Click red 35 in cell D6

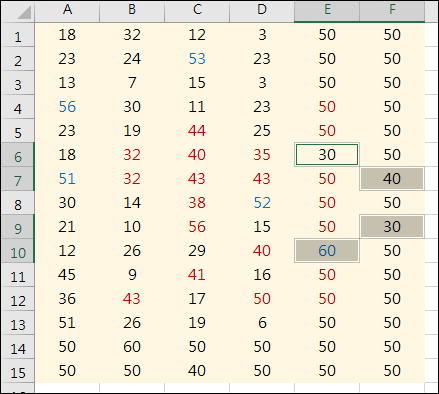(x=262, y=155)
